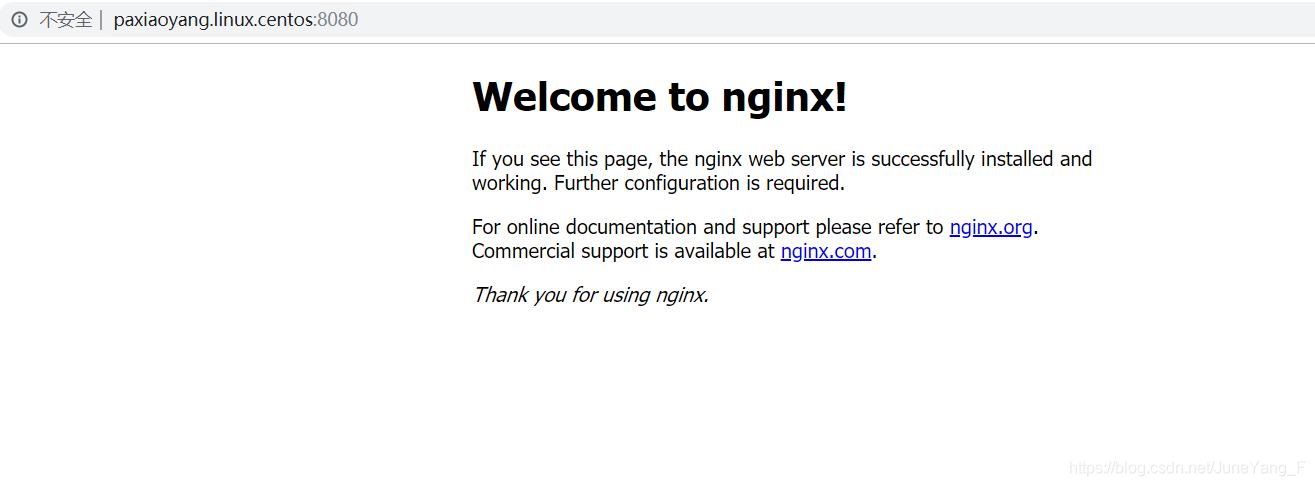Open the nginx.com link
The width and height of the screenshot is (1315, 486).
pyautogui.click(x=826, y=251)
